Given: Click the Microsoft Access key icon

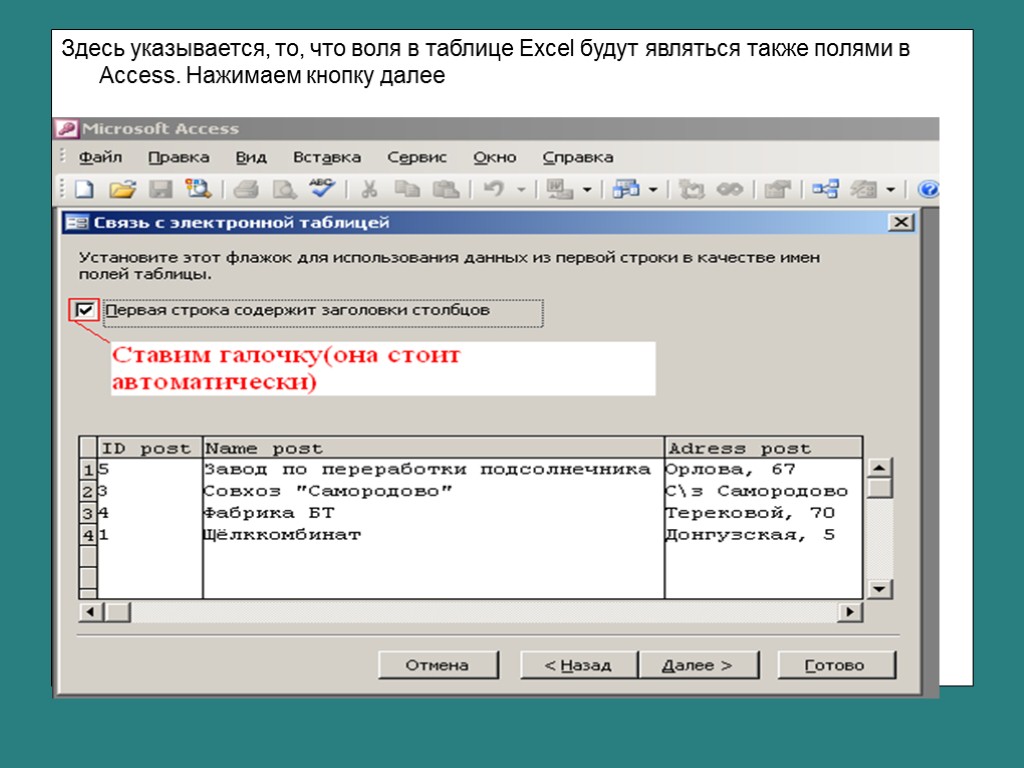Looking at the screenshot, I should [x=67, y=129].
